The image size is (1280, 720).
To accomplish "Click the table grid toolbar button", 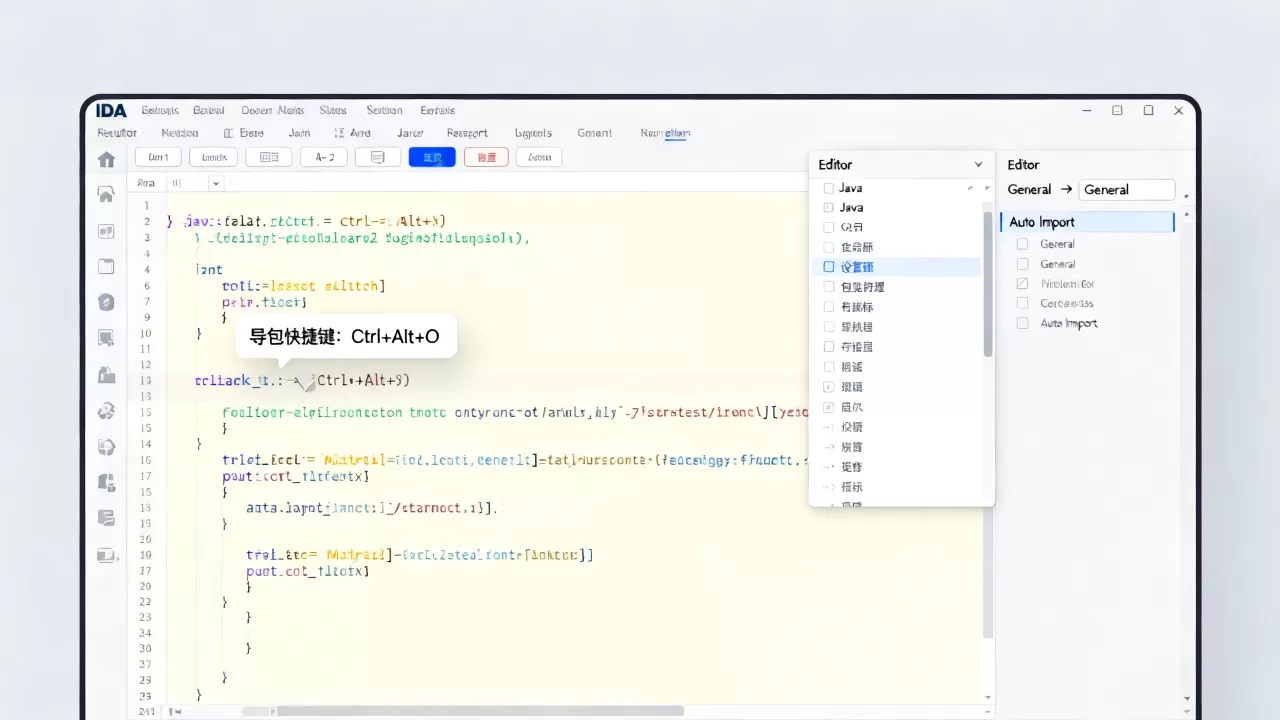I will pos(269,157).
